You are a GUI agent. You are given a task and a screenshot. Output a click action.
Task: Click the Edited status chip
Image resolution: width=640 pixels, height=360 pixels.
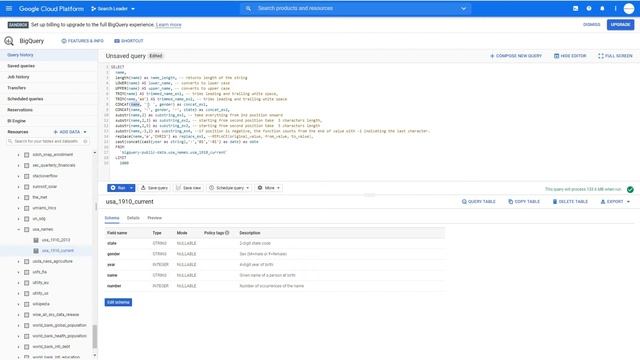point(156,56)
